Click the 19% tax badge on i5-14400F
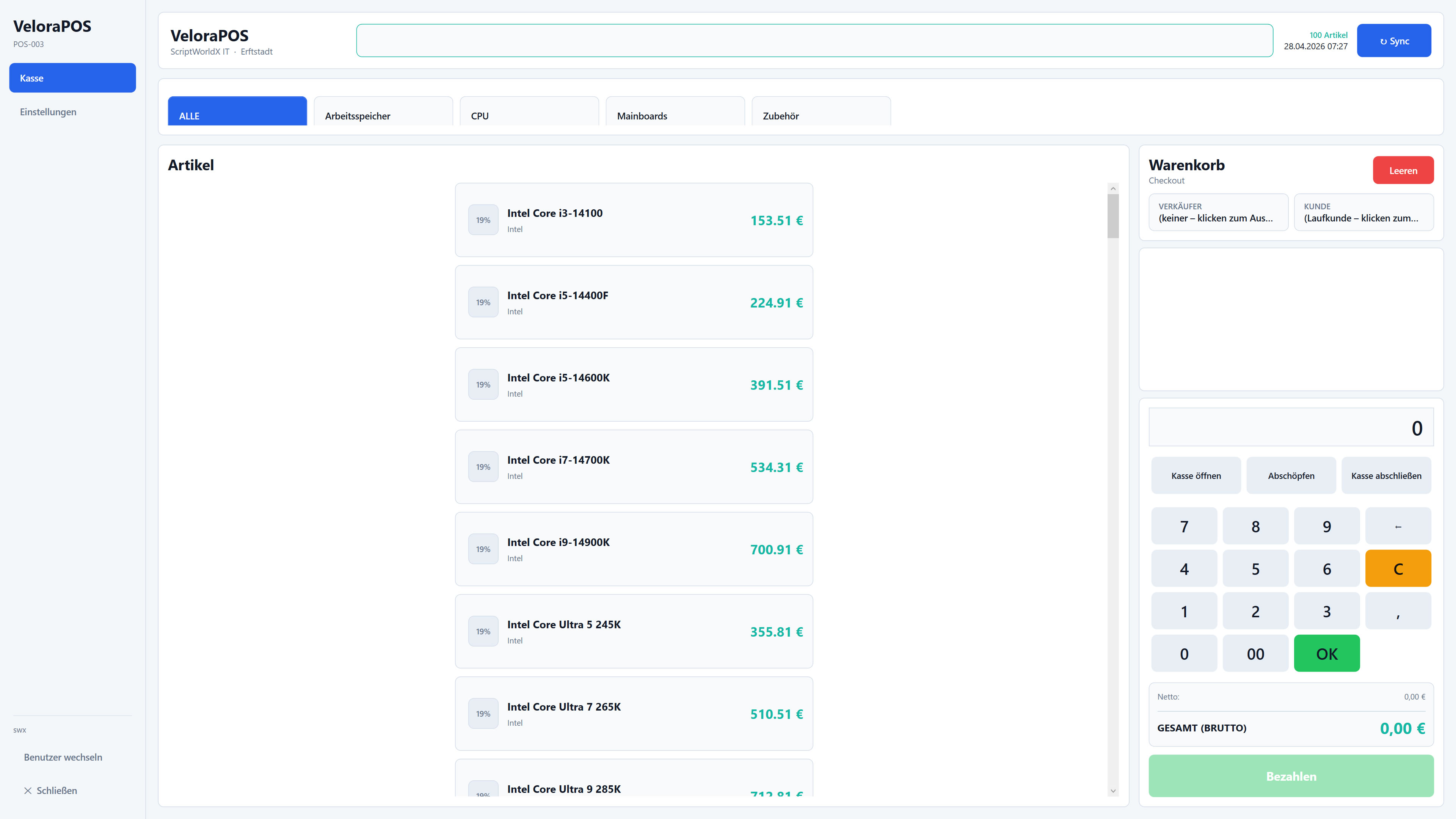 483,303
